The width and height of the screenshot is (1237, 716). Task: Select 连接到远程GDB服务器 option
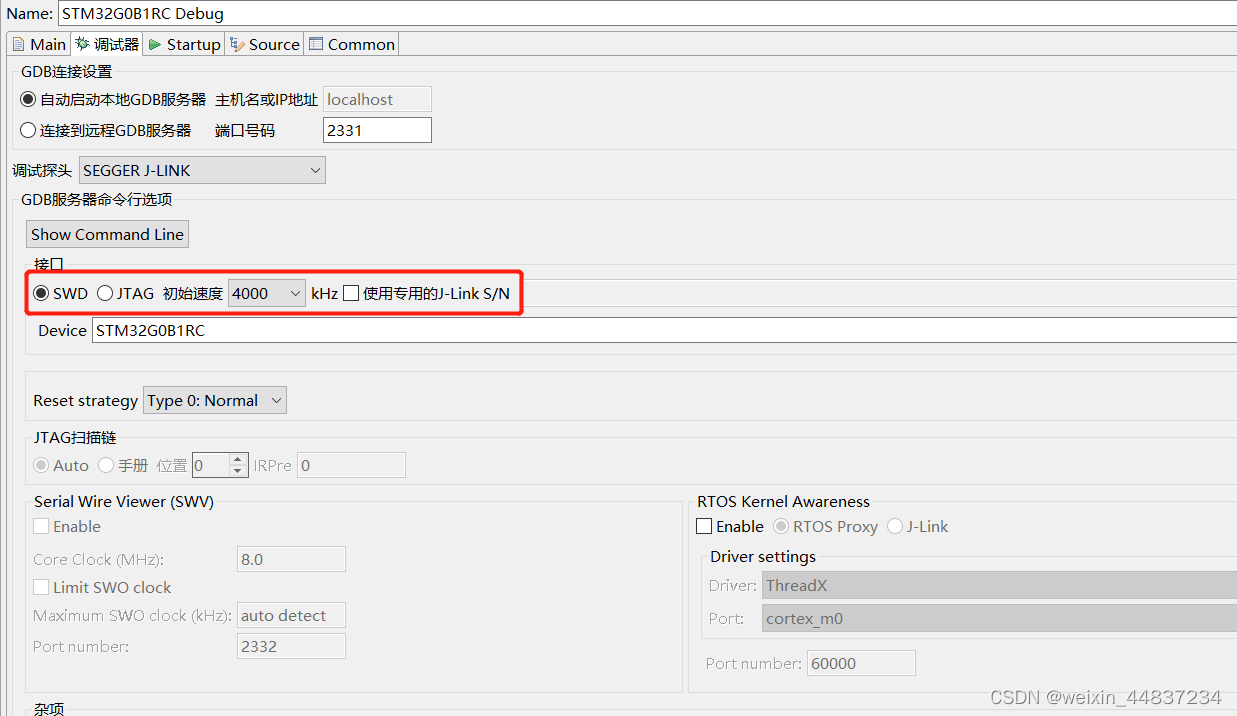(x=29, y=129)
